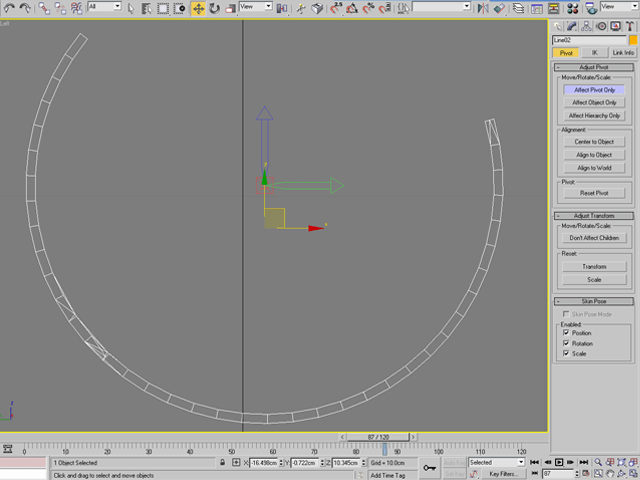Collapse the Adjust Pivot rollout
The width and height of the screenshot is (640, 480).
594,67
